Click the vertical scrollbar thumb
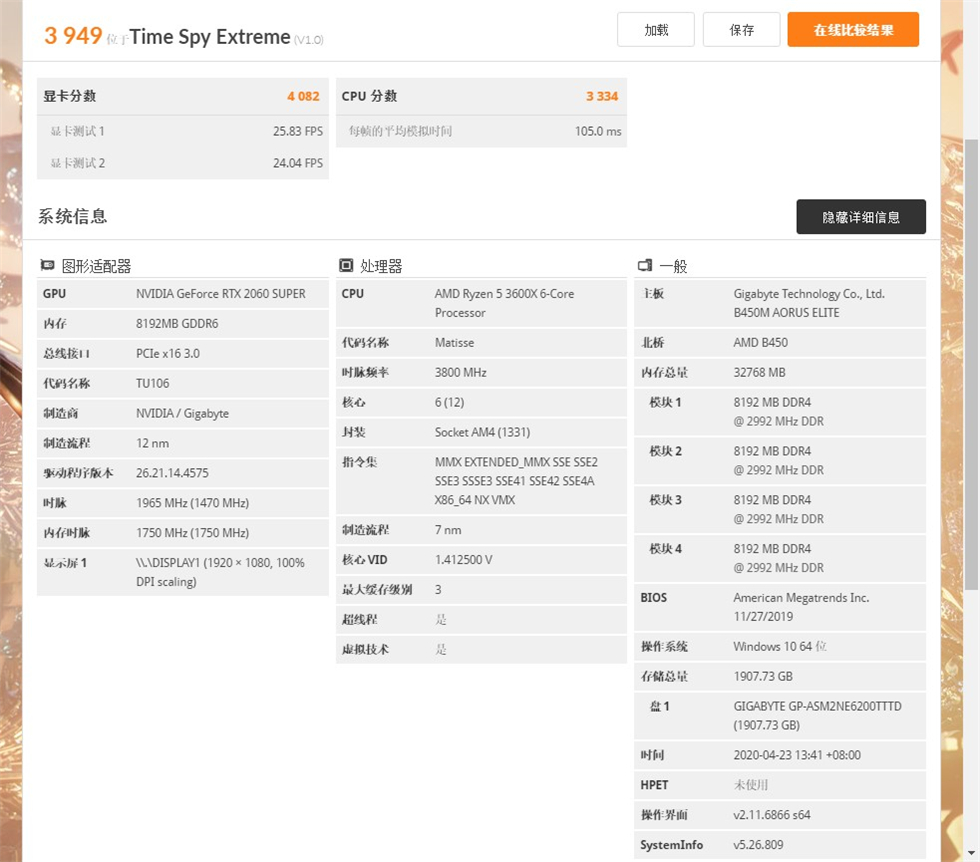 tap(971, 364)
